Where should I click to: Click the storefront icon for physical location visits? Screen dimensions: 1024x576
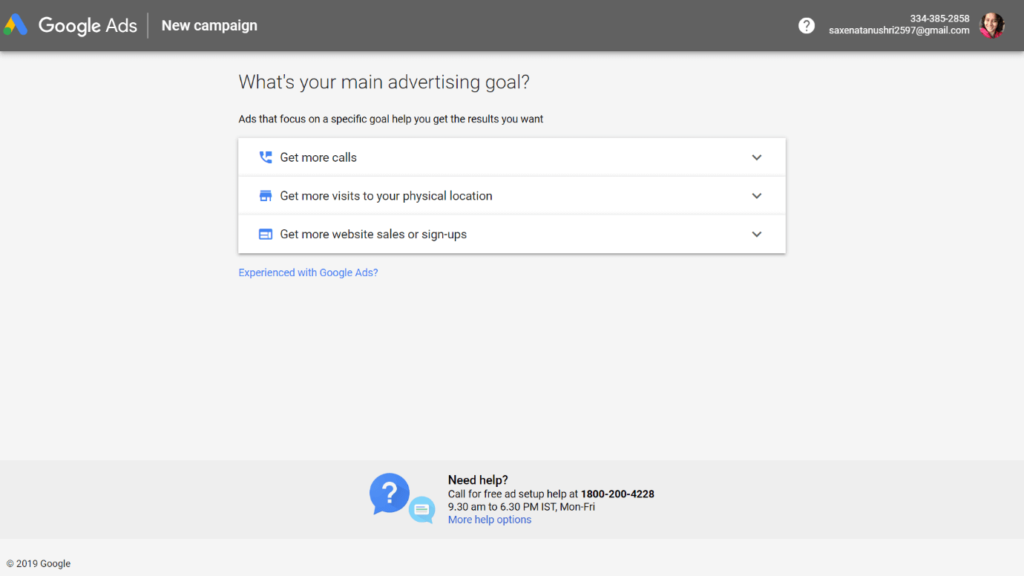265,196
